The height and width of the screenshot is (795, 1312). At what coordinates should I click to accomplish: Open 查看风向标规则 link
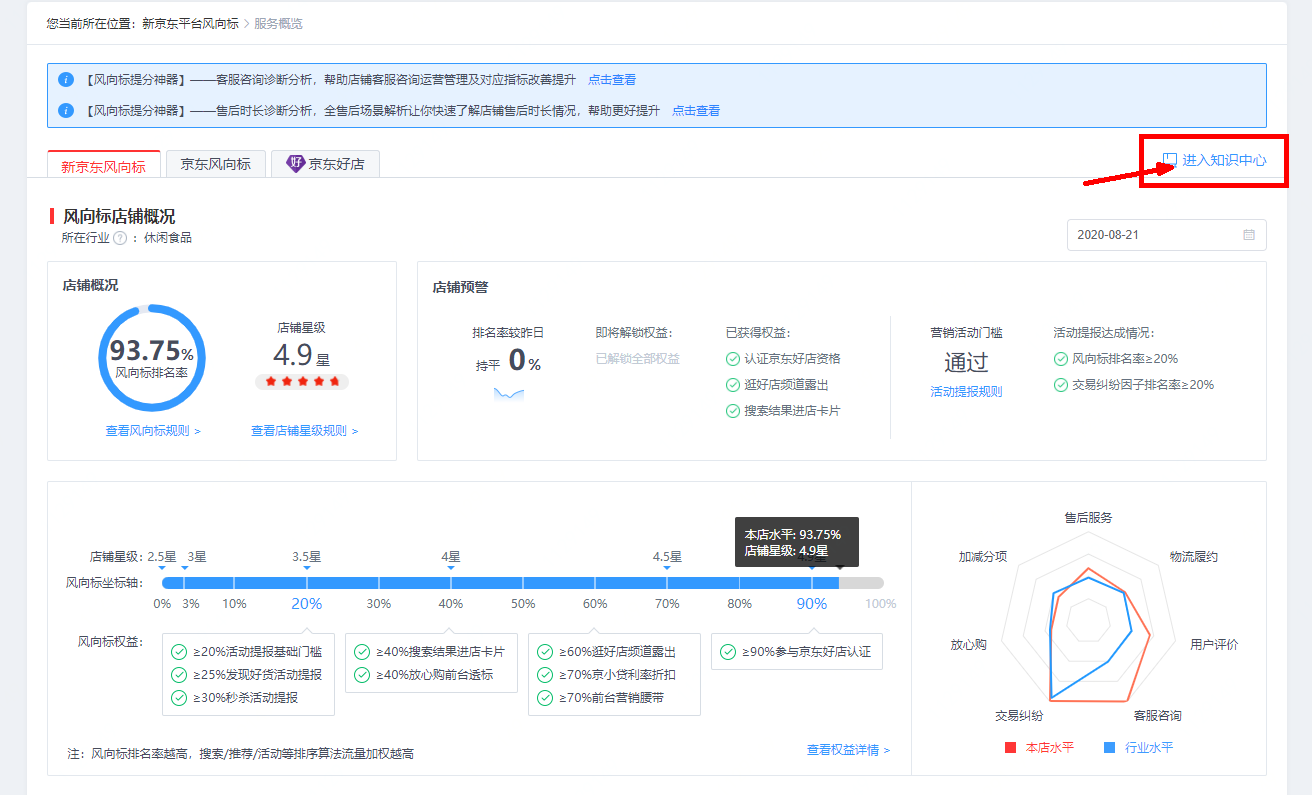pyautogui.click(x=153, y=431)
